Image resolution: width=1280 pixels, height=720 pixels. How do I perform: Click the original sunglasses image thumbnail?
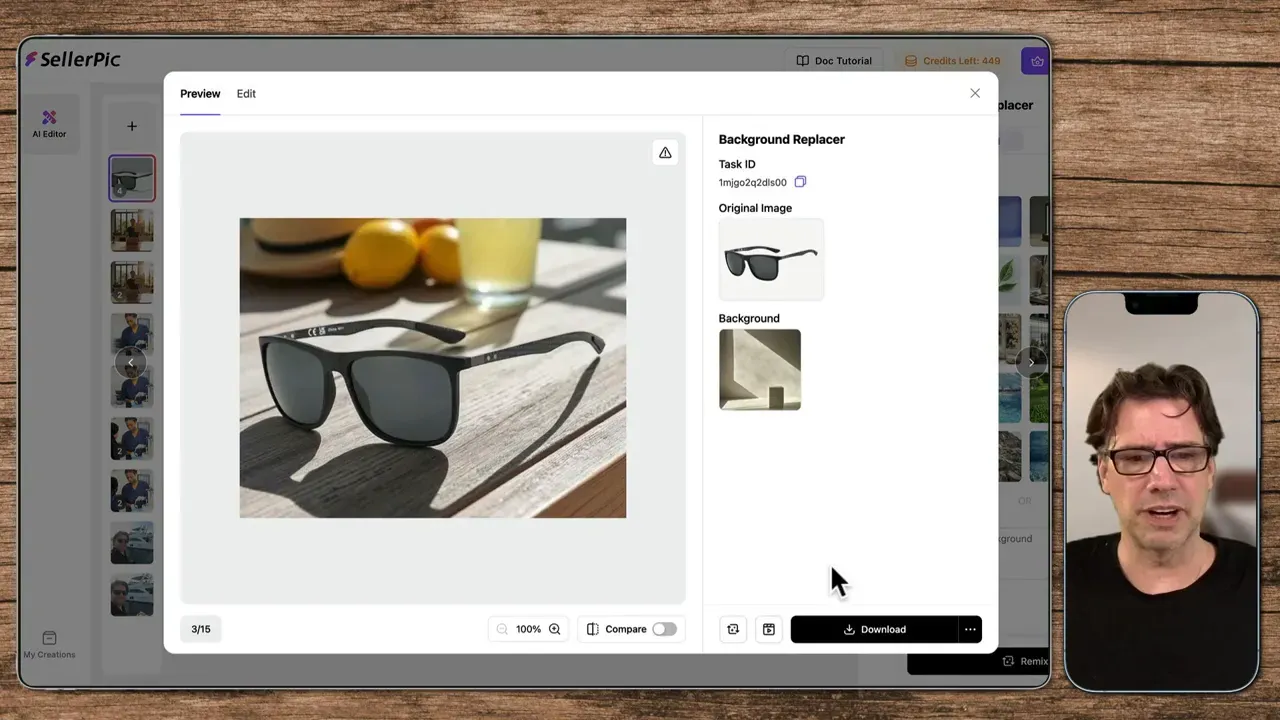click(x=771, y=260)
